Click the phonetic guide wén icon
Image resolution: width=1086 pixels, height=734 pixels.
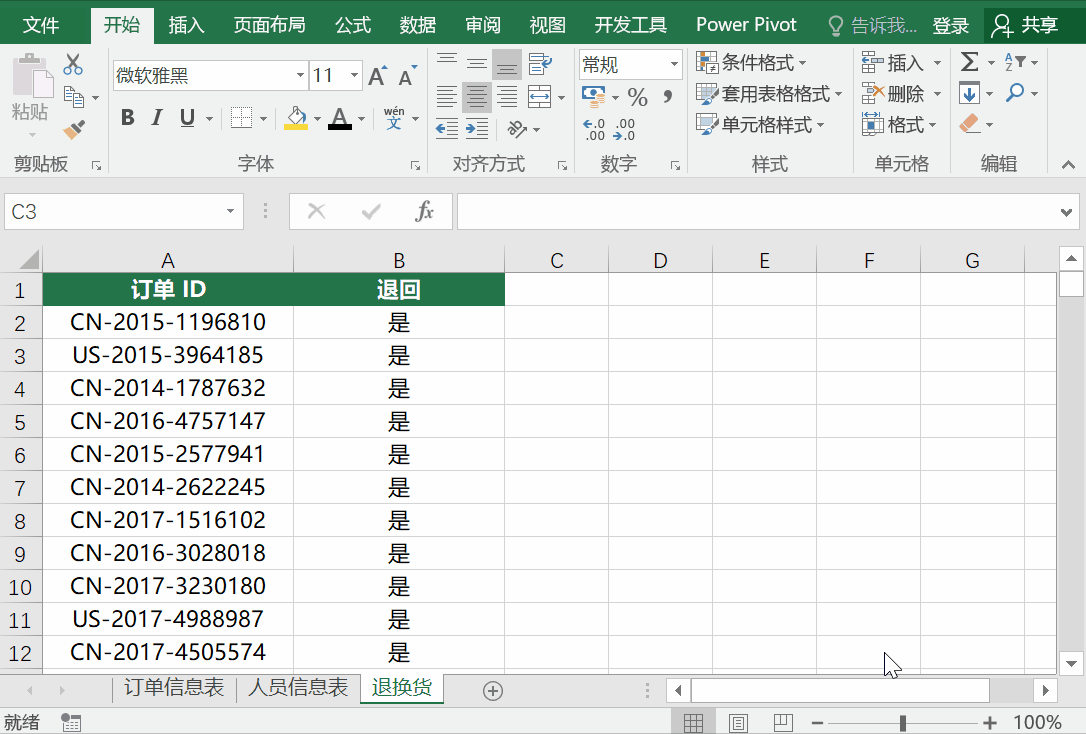[x=394, y=118]
